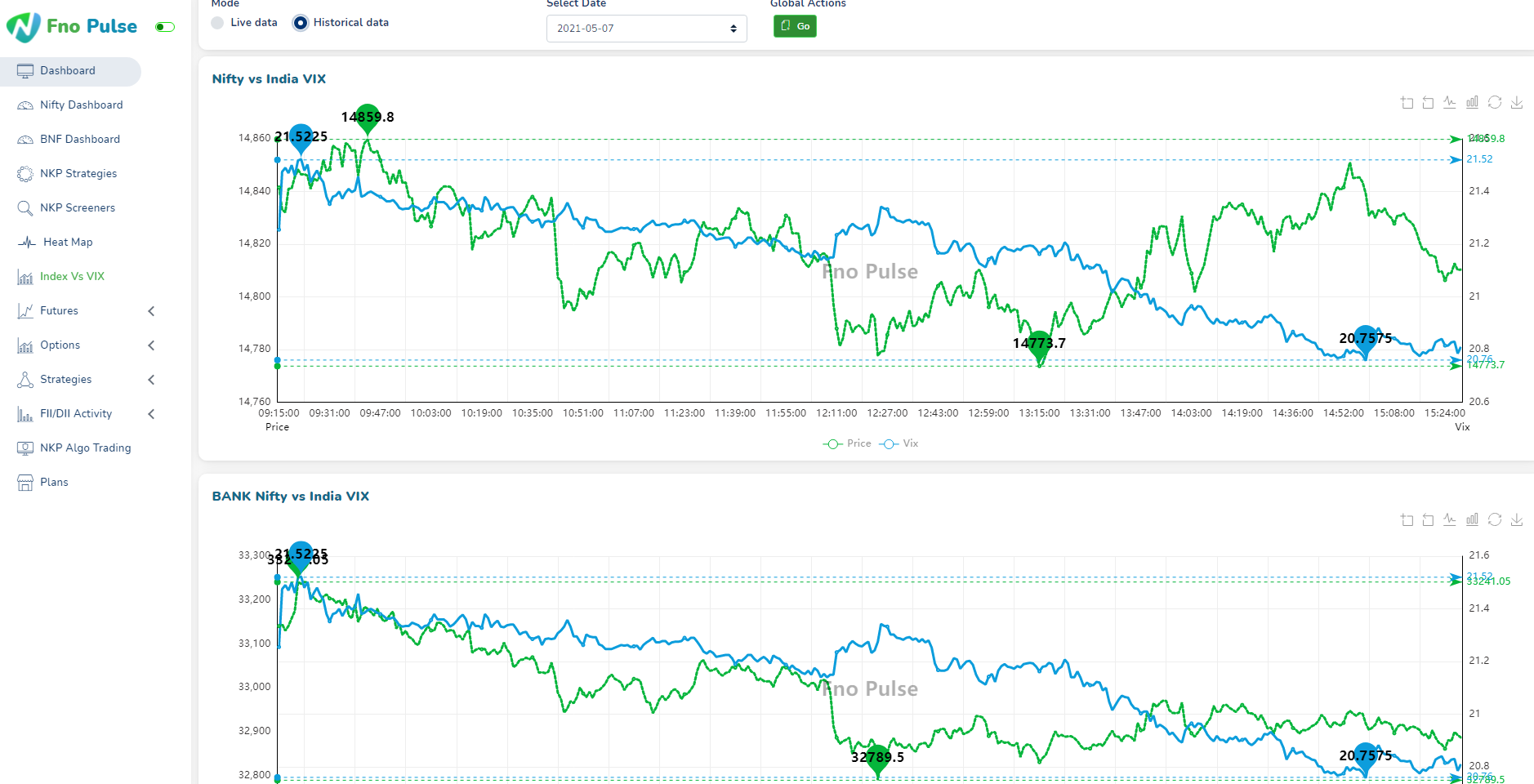Image resolution: width=1534 pixels, height=784 pixels.
Task: Click the Nifty Dashboard gauge icon
Action: pos(25,105)
